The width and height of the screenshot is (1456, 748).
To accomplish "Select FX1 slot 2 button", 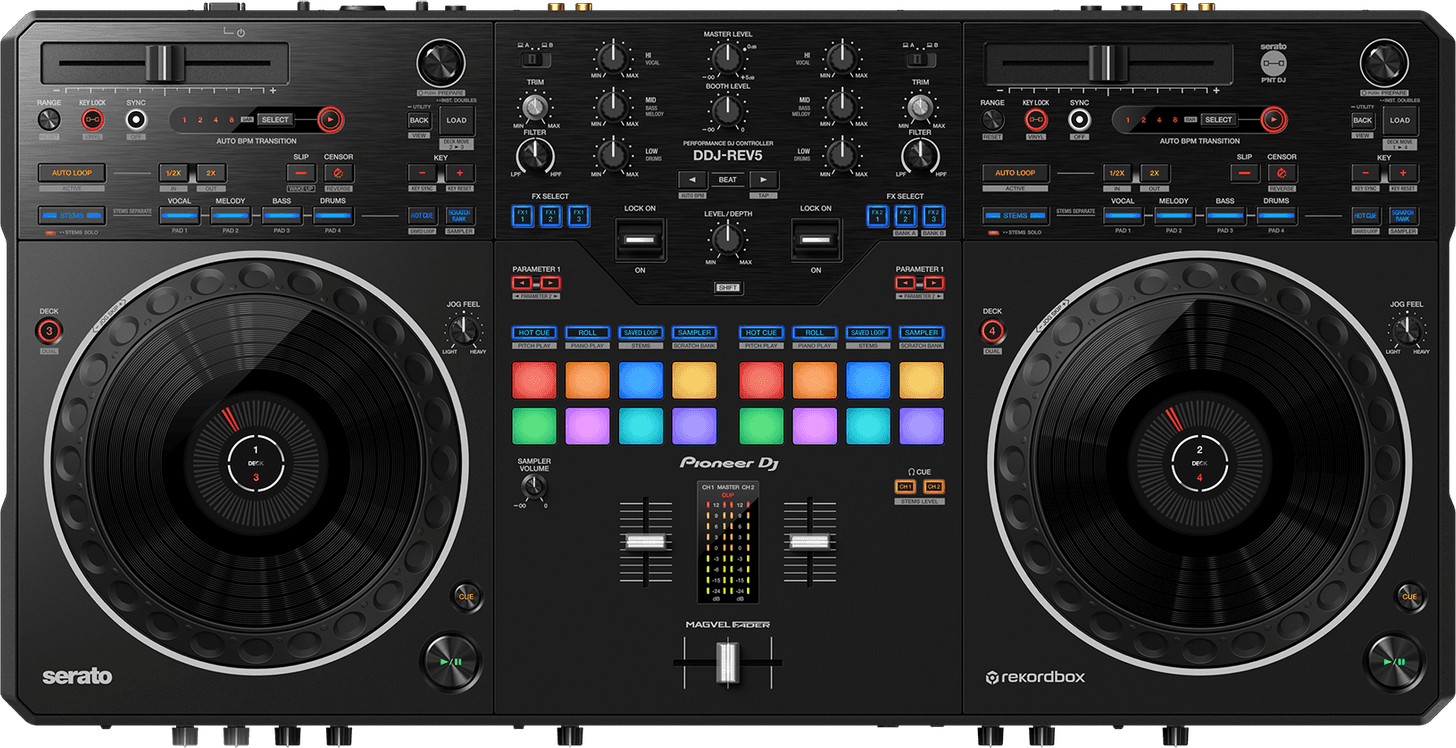I will 551,215.
